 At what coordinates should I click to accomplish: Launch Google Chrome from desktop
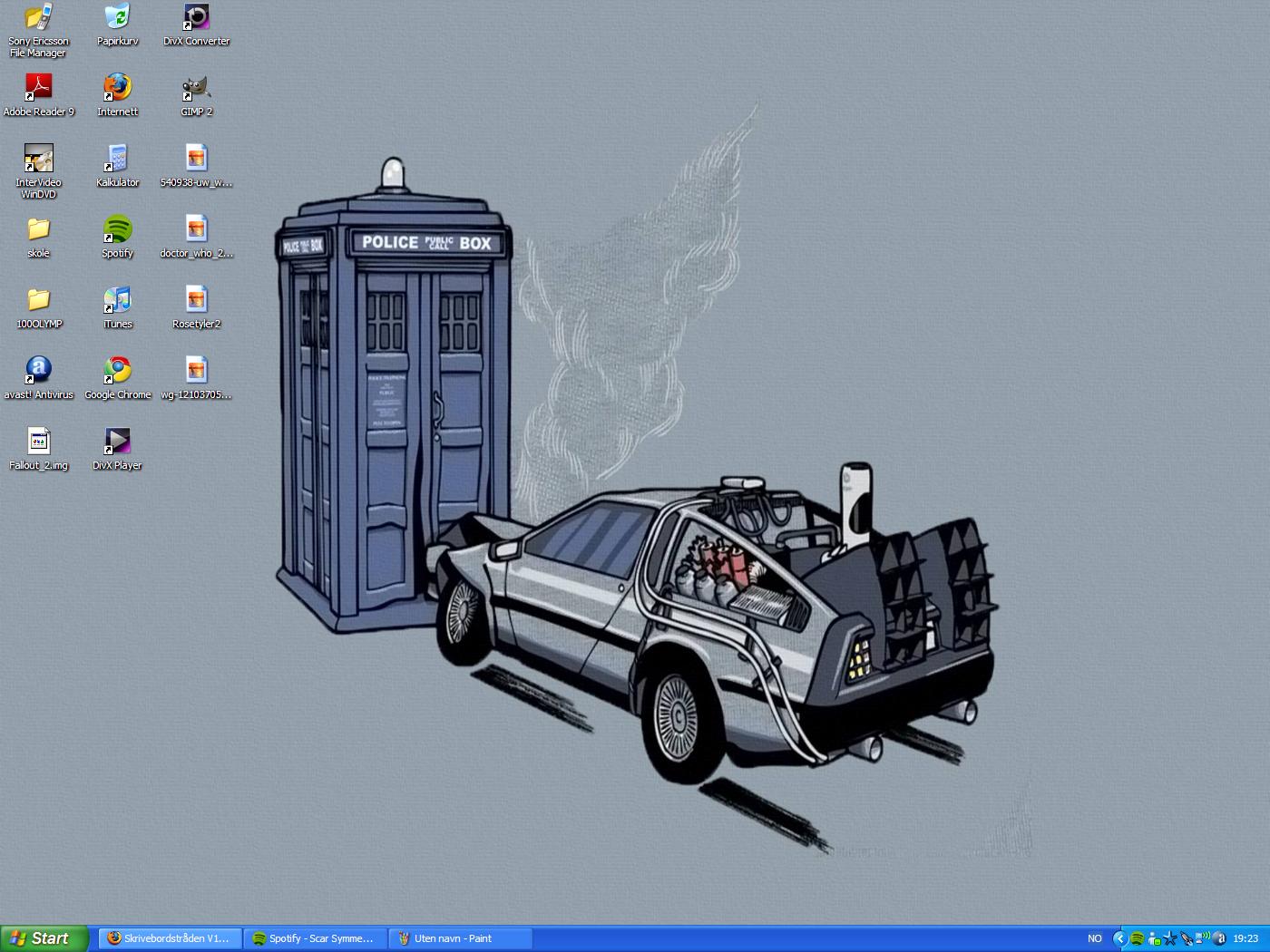[x=117, y=379]
